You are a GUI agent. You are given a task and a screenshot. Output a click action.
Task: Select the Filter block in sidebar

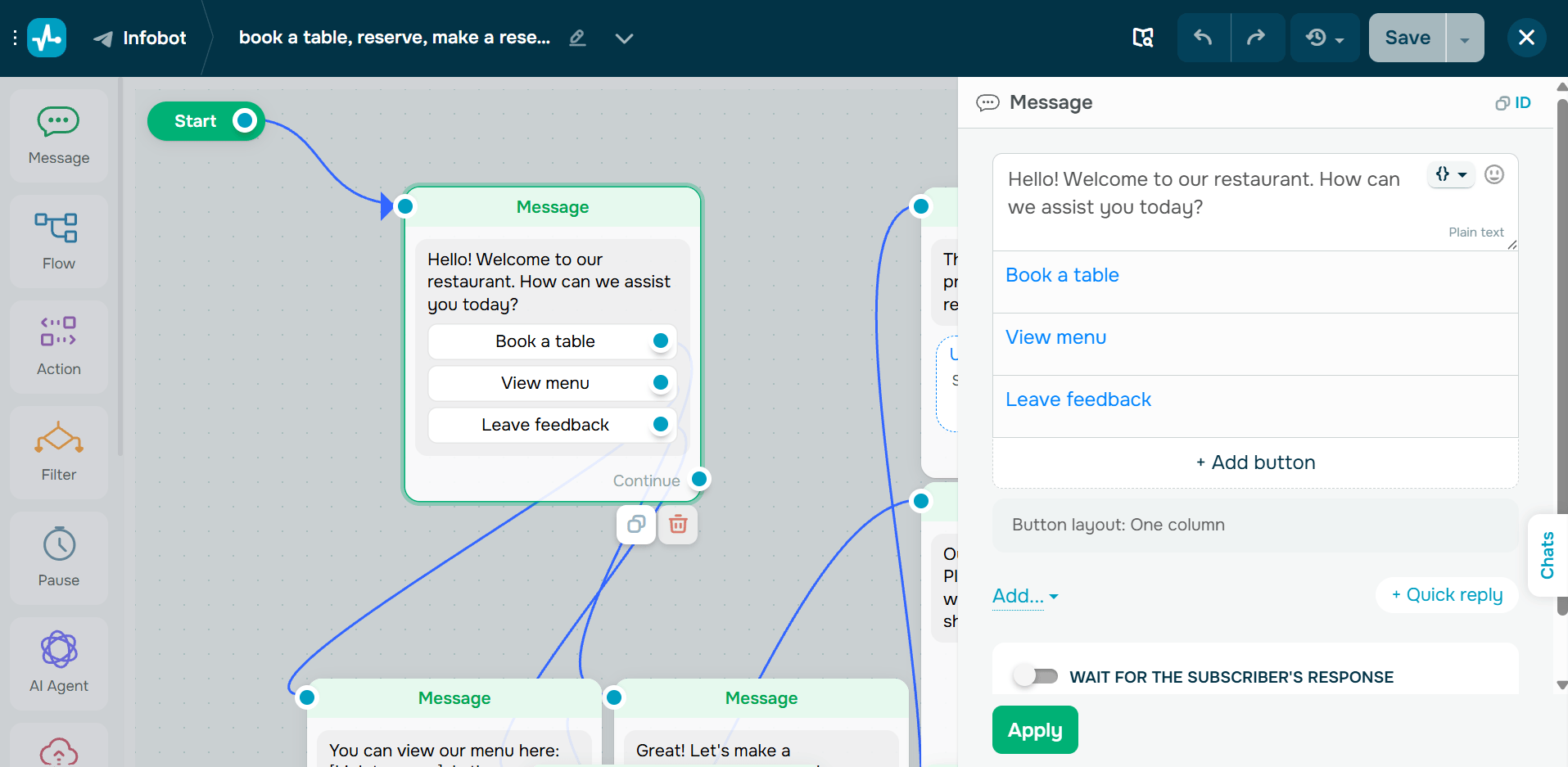59,453
